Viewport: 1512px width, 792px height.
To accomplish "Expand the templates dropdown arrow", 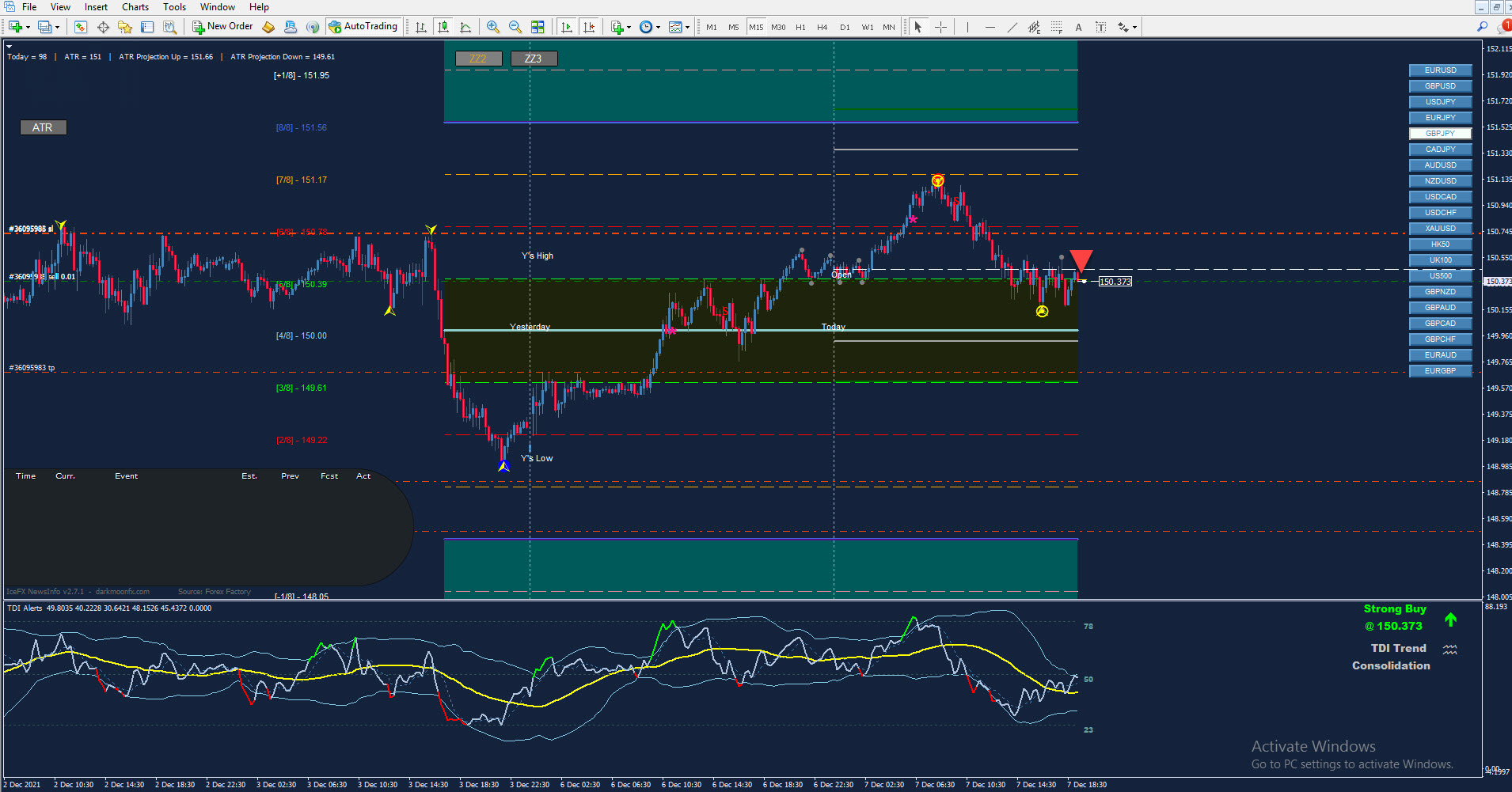I will [687, 27].
